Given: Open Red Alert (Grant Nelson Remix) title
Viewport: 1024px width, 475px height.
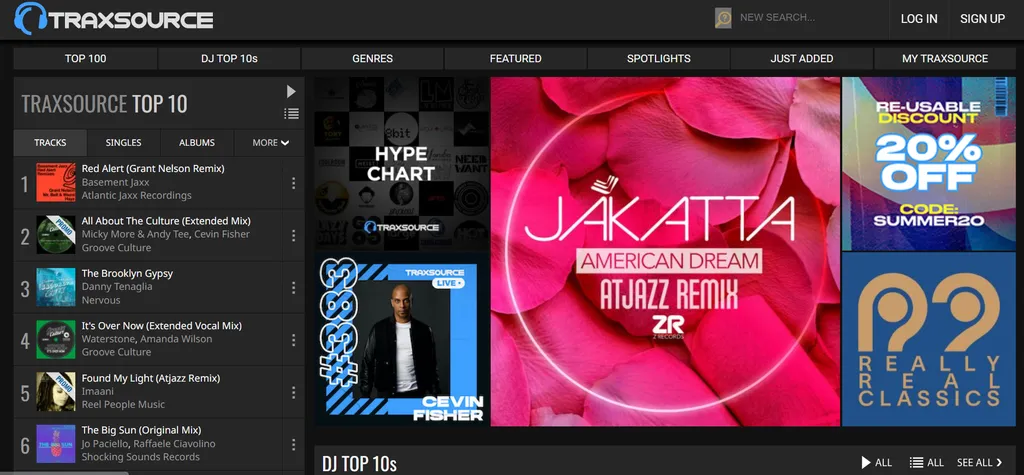Looking at the screenshot, I should [x=153, y=169].
